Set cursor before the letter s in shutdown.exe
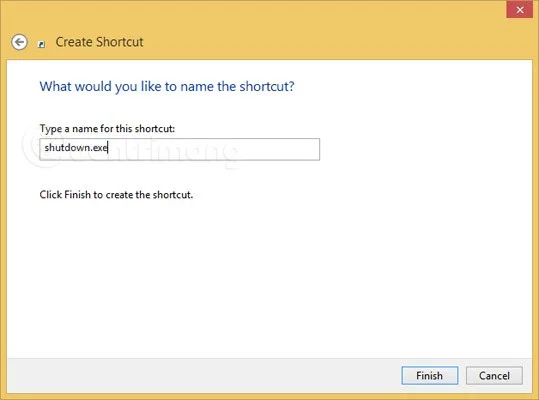Image resolution: width=539 pixels, height=400 pixels. (x=44, y=148)
